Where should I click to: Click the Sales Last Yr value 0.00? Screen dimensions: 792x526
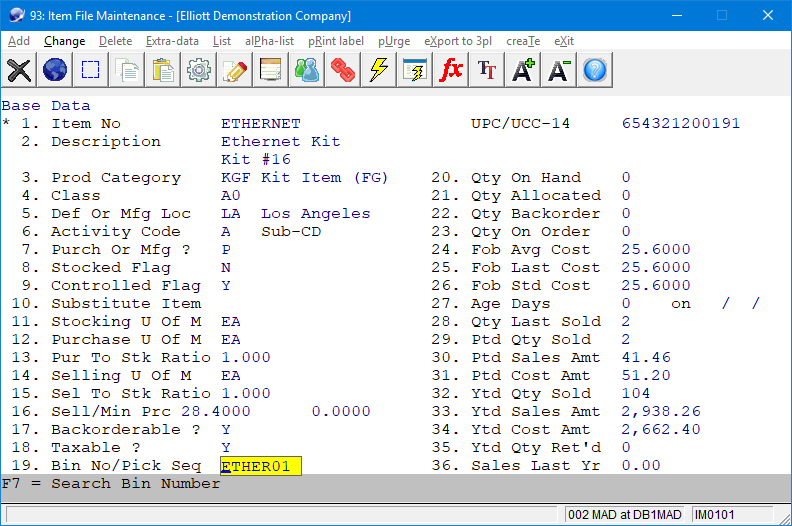pyautogui.click(x=641, y=465)
